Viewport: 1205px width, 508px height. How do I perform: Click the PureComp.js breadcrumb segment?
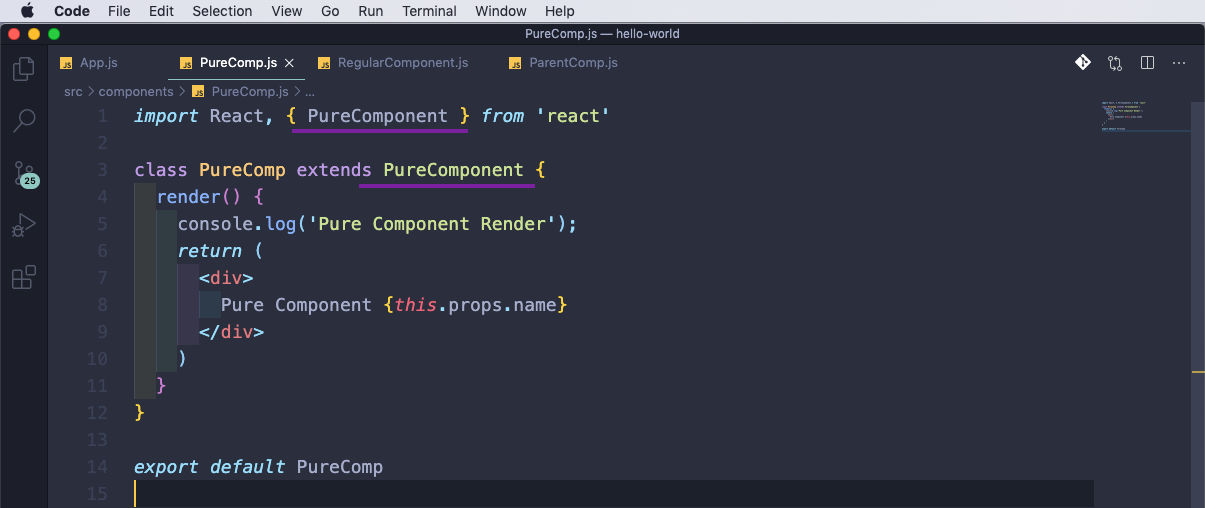(250, 91)
